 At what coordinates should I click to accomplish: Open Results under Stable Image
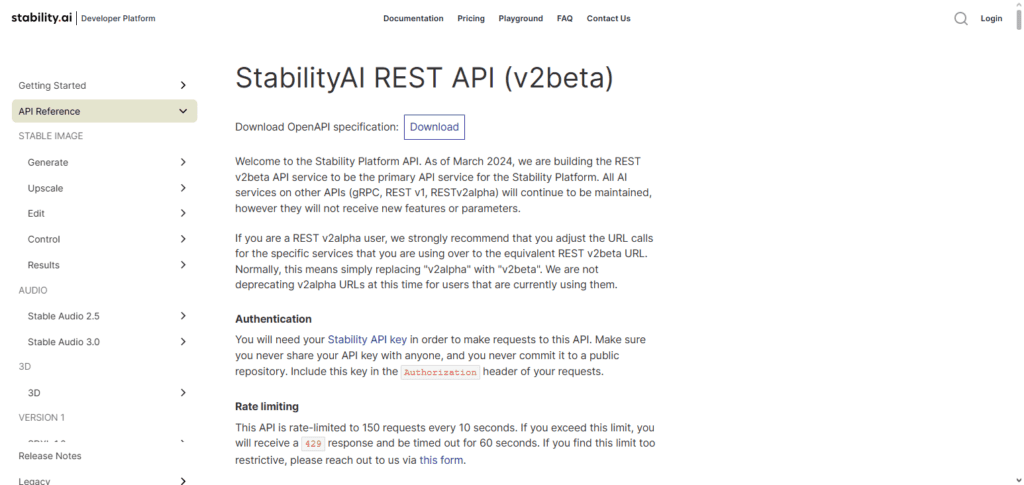pos(43,265)
